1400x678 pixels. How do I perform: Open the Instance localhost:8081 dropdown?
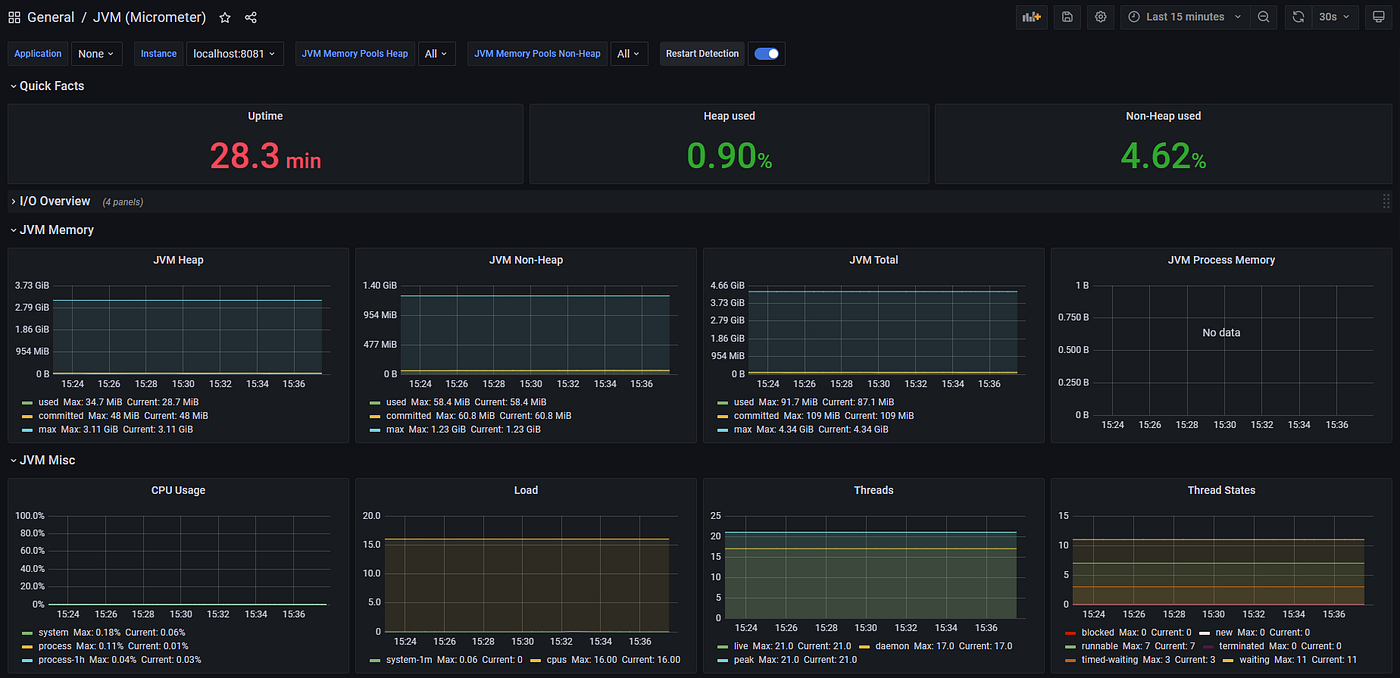click(235, 54)
